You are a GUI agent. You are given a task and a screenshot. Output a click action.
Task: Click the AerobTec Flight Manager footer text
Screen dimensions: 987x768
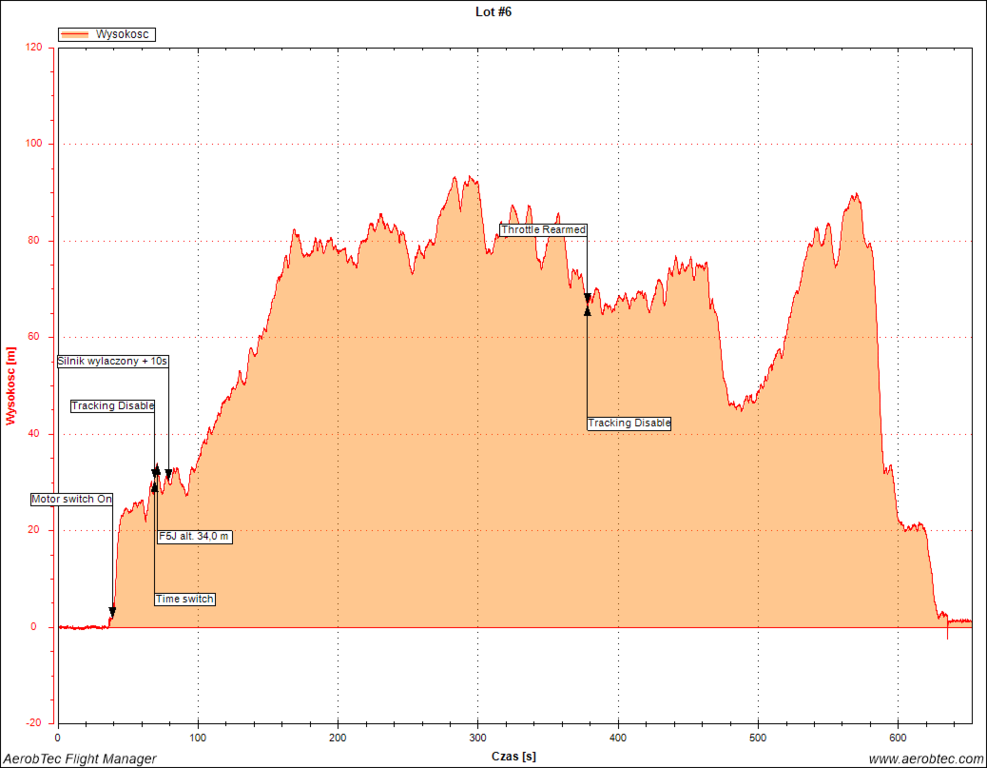tap(79, 759)
